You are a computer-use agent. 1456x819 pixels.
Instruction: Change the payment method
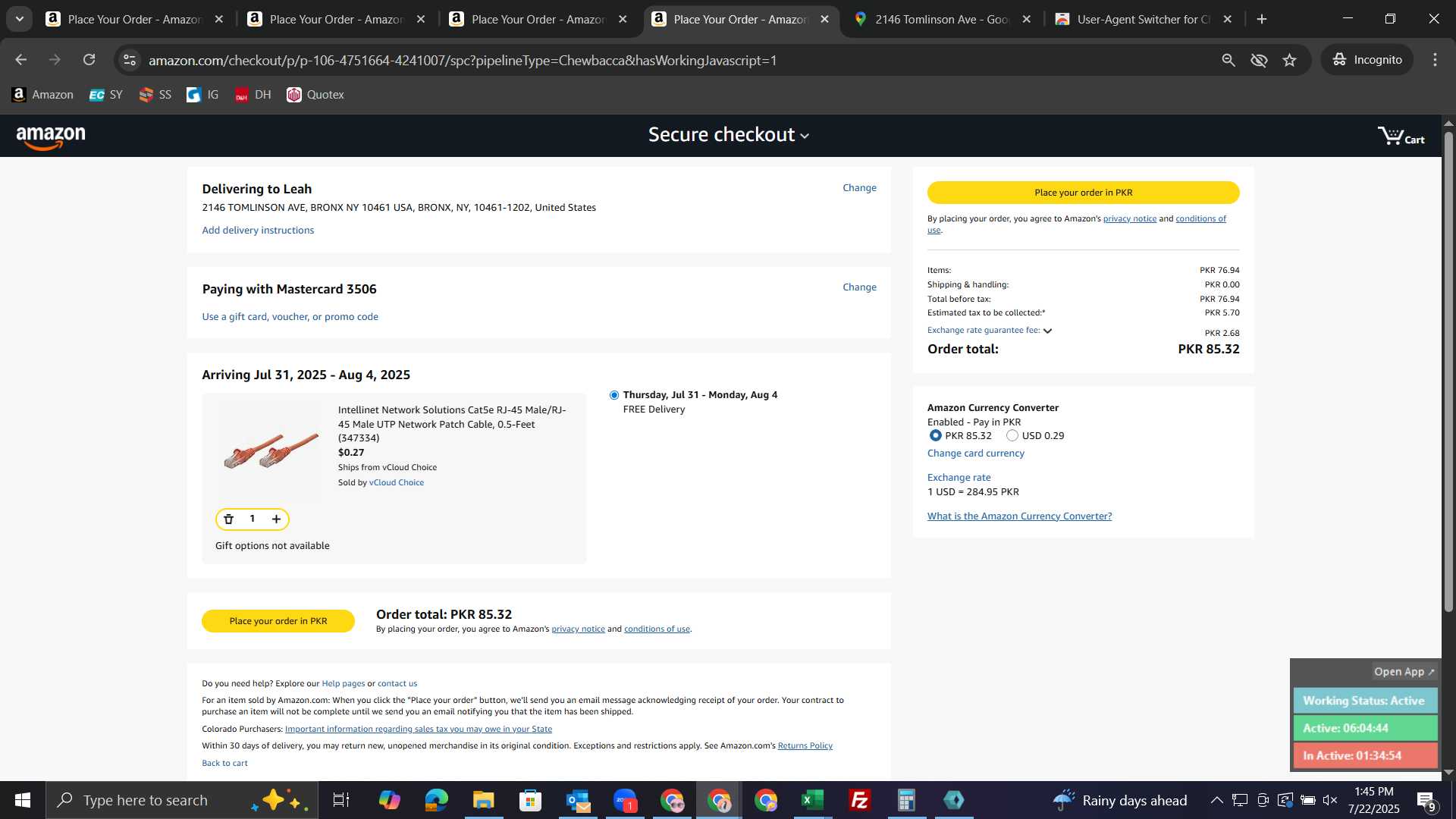coord(859,287)
